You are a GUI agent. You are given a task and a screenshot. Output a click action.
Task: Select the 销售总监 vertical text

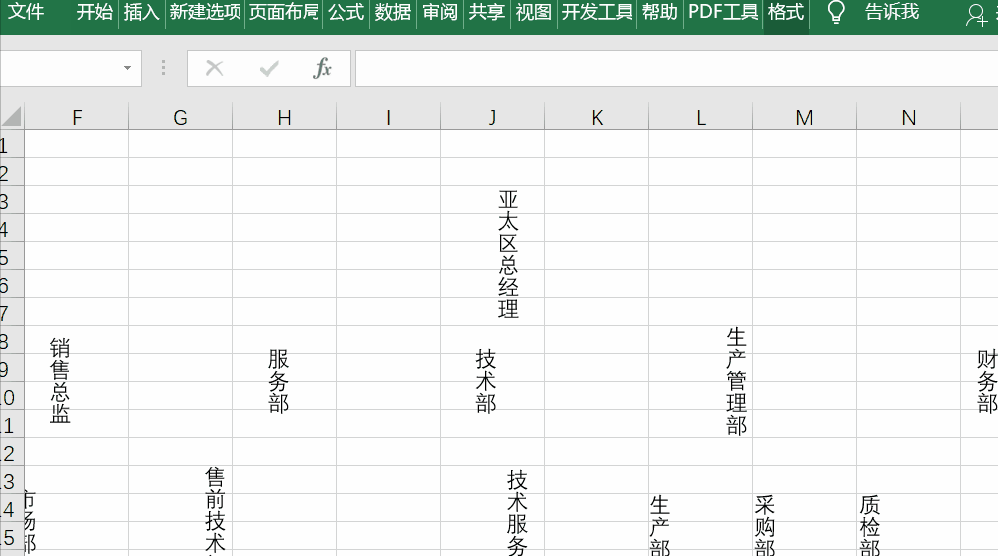(x=60, y=380)
